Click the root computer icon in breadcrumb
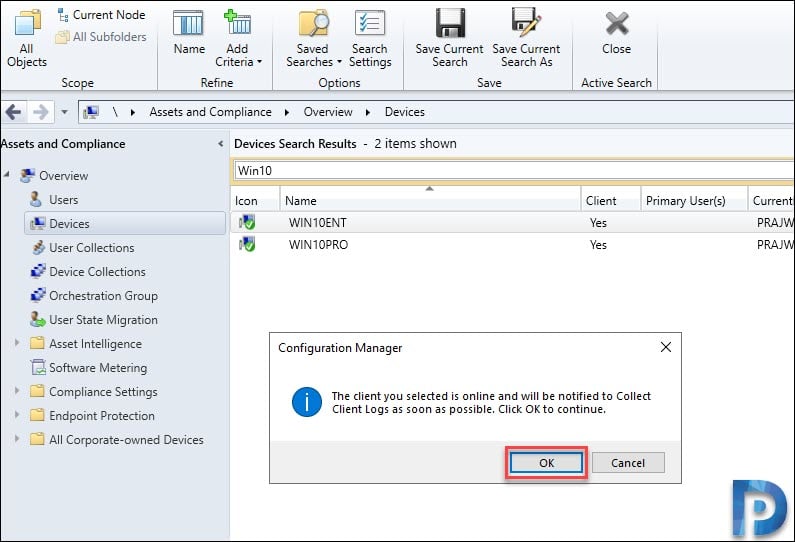The image size is (795, 542). [91, 112]
